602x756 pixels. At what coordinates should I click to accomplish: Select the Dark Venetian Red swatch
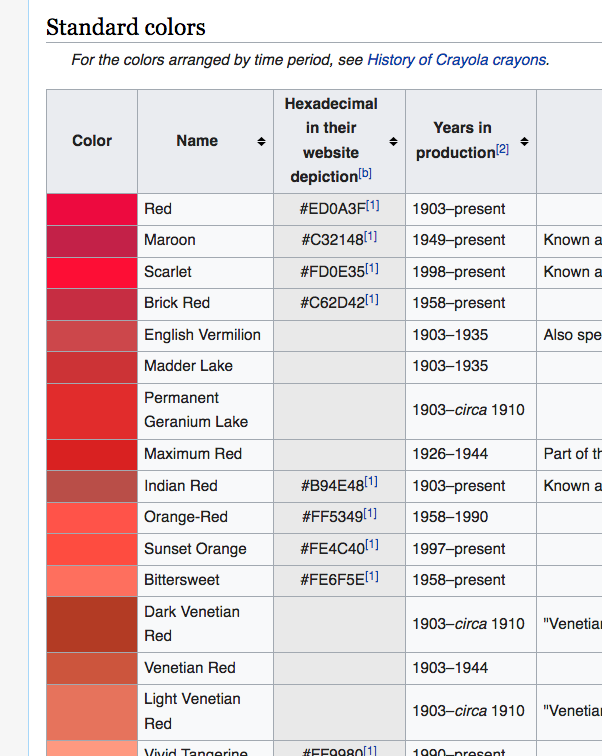tap(92, 624)
